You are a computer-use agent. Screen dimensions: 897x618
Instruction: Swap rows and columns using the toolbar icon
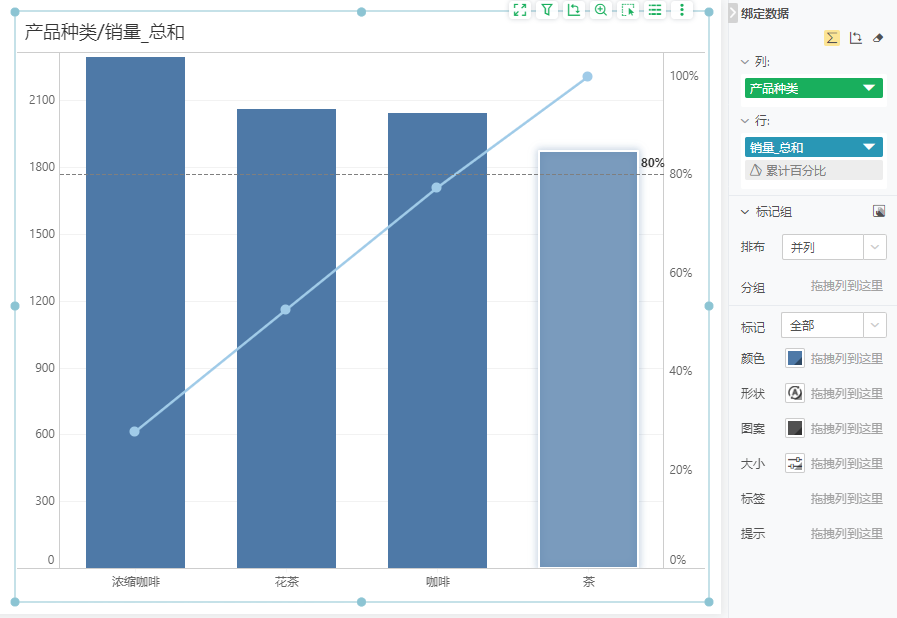click(575, 11)
